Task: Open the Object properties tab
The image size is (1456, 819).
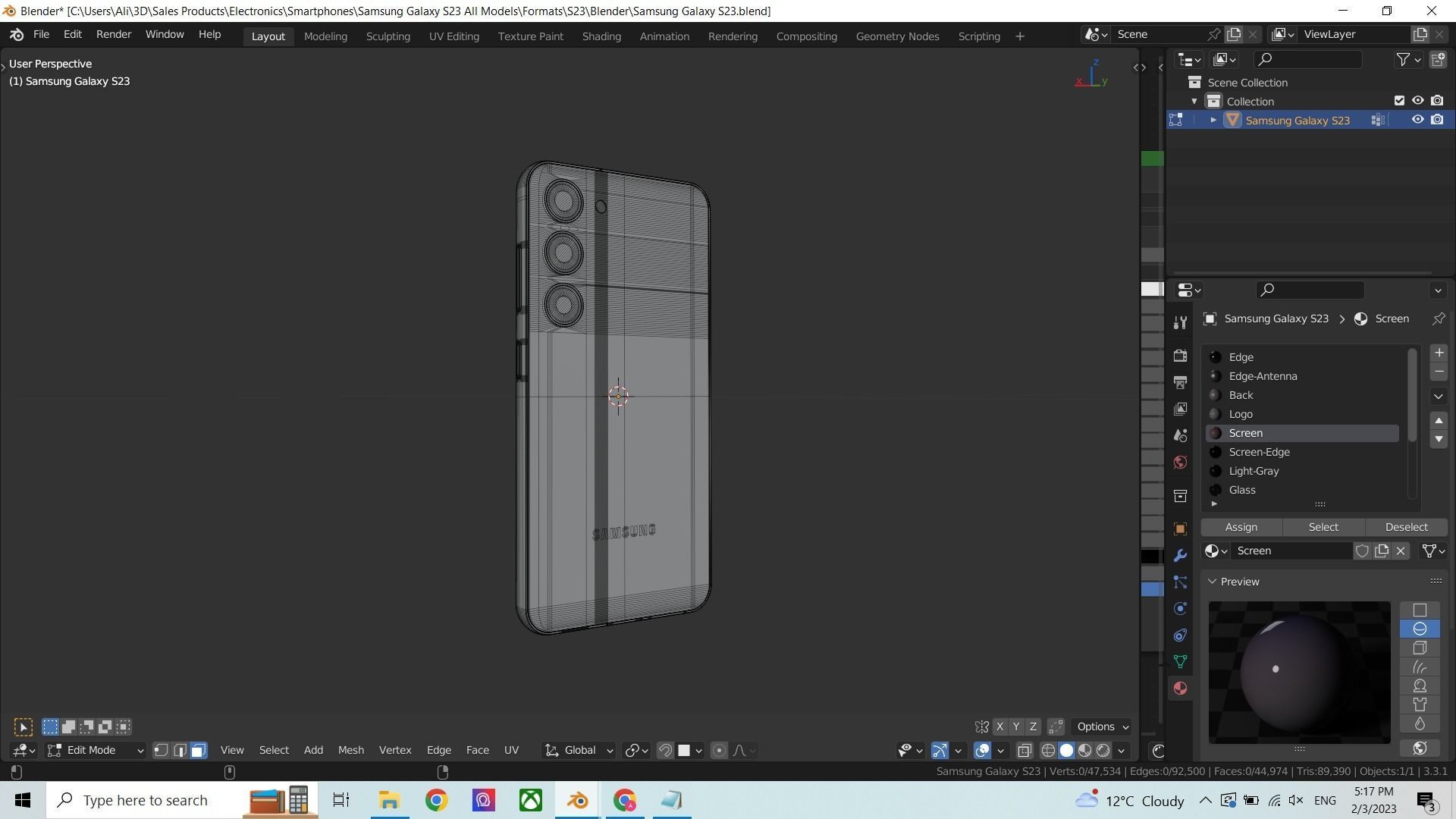Action: point(1180,529)
